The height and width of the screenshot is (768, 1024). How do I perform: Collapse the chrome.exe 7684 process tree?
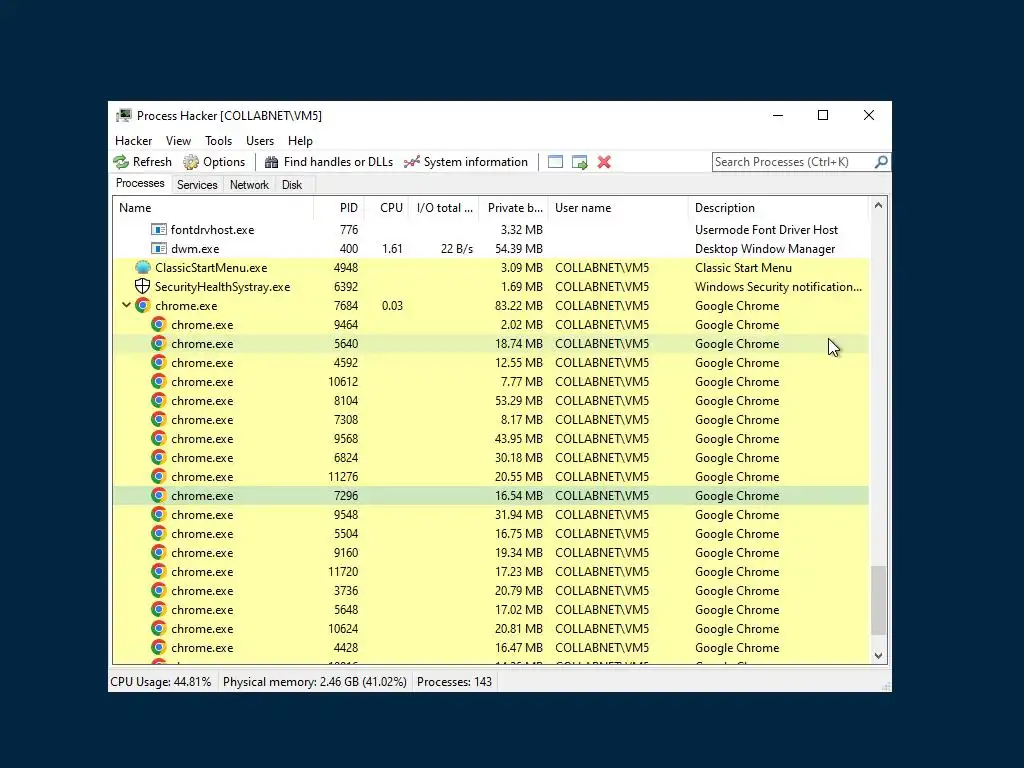pos(126,305)
